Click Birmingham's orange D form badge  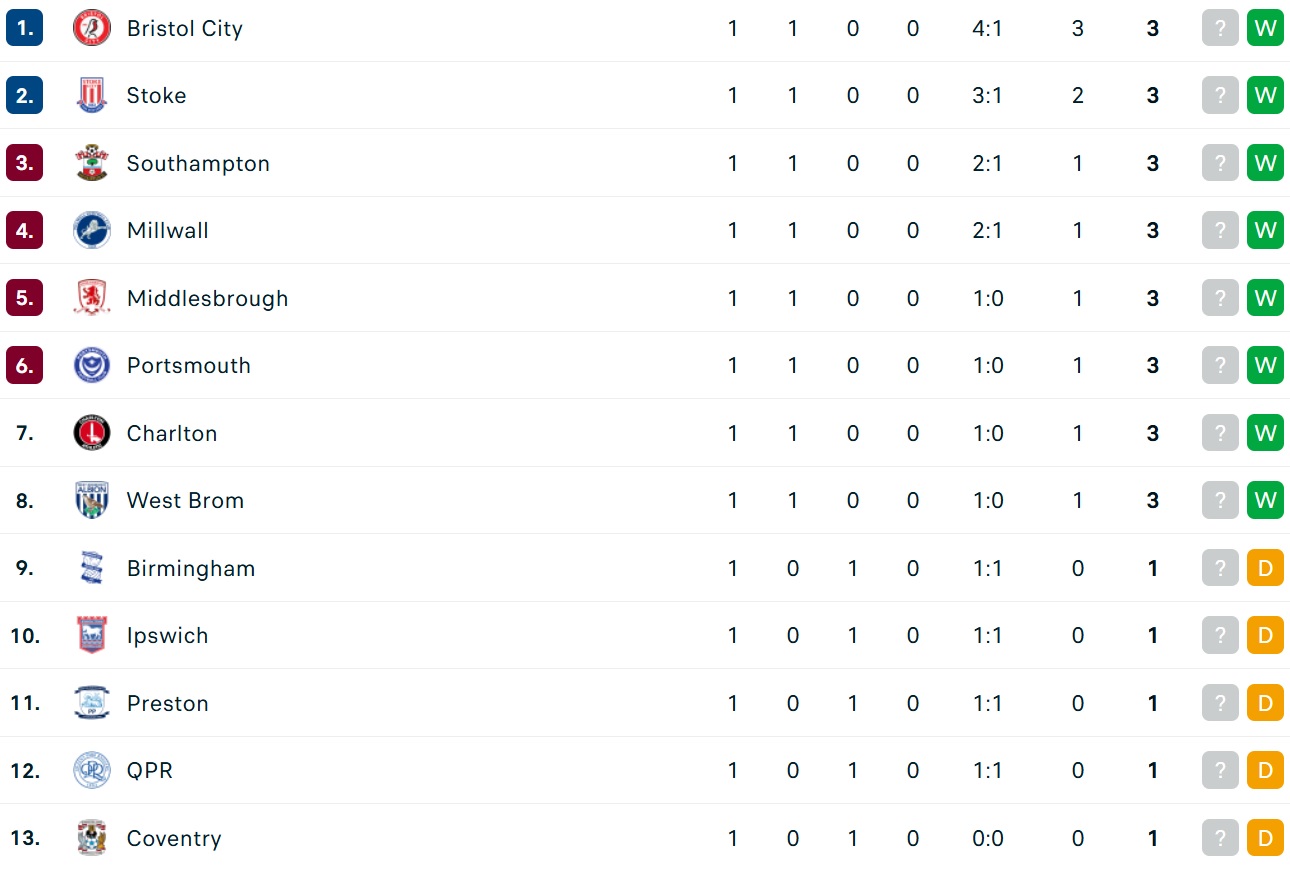click(x=1265, y=568)
